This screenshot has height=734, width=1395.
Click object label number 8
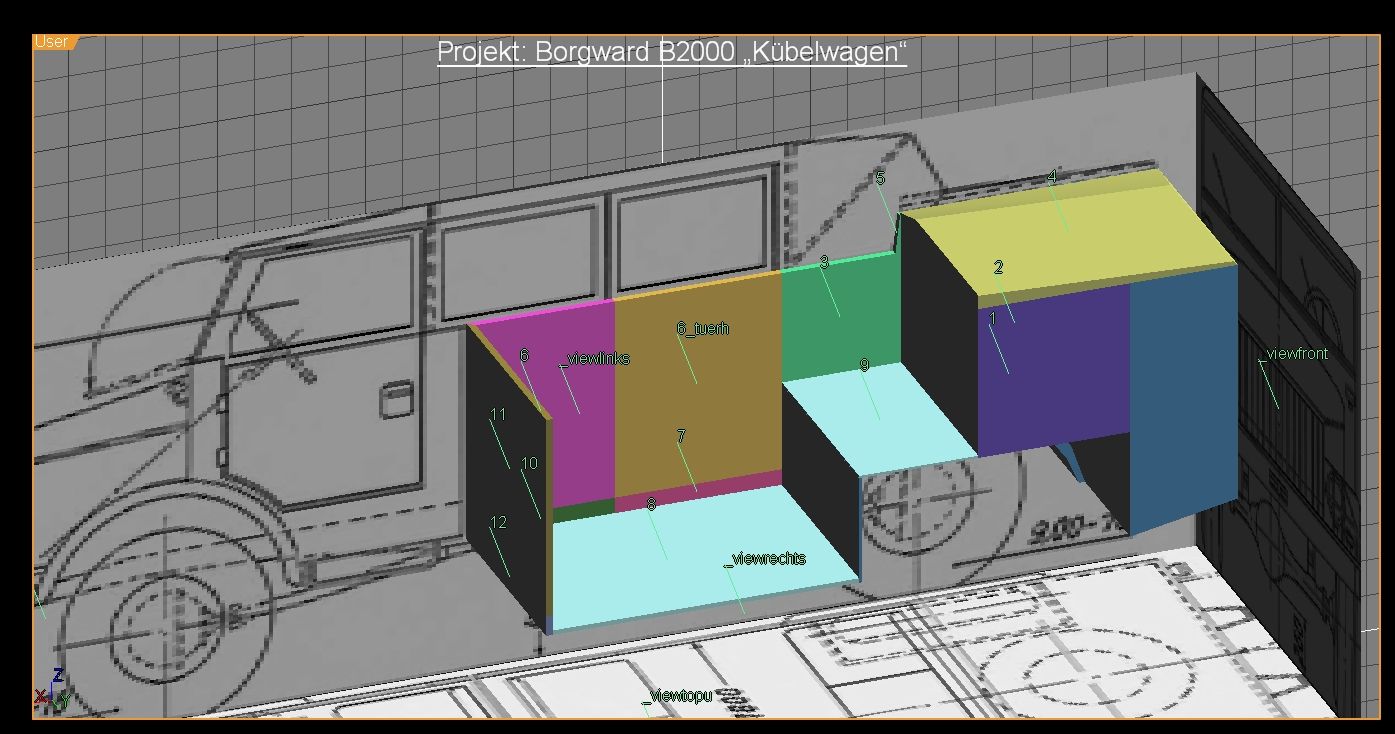[x=651, y=504]
